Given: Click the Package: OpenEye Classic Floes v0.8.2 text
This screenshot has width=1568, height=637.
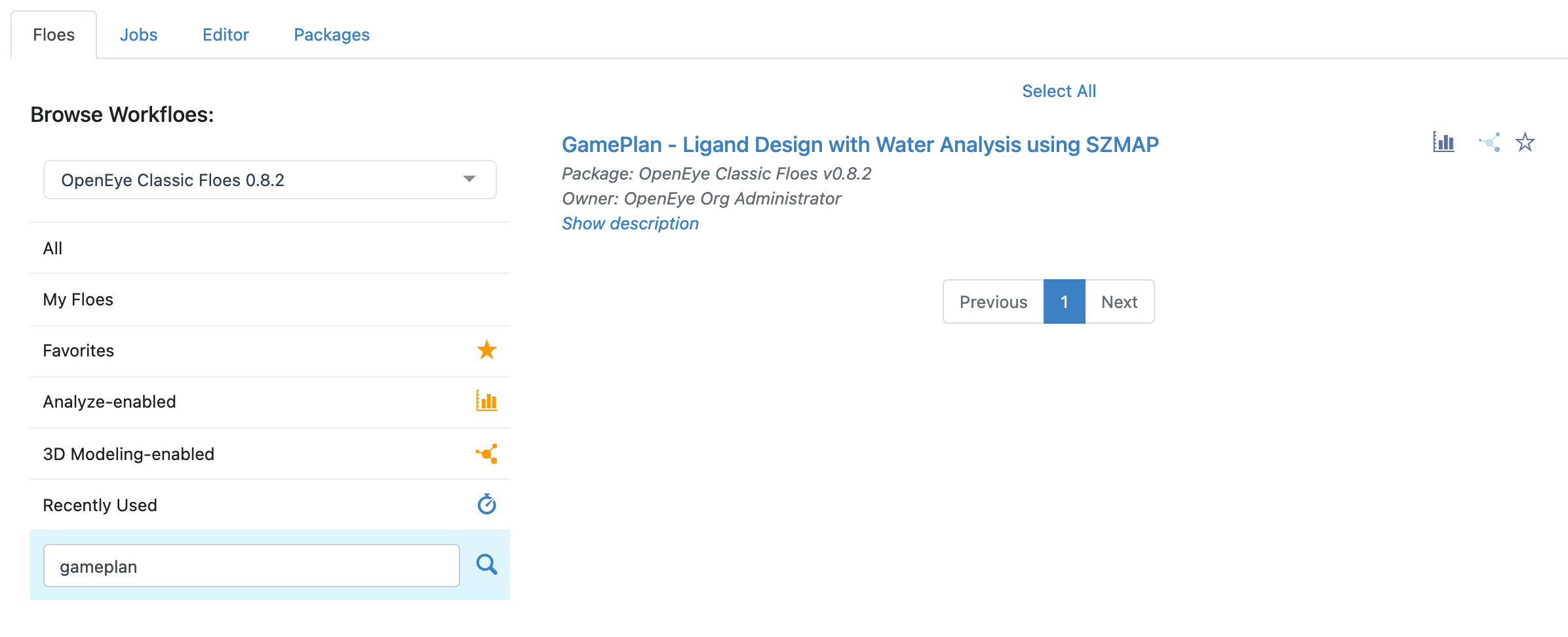Looking at the screenshot, I should [716, 174].
